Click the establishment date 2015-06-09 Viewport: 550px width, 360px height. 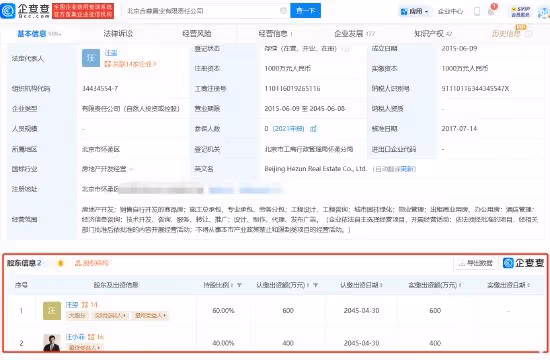(x=459, y=48)
